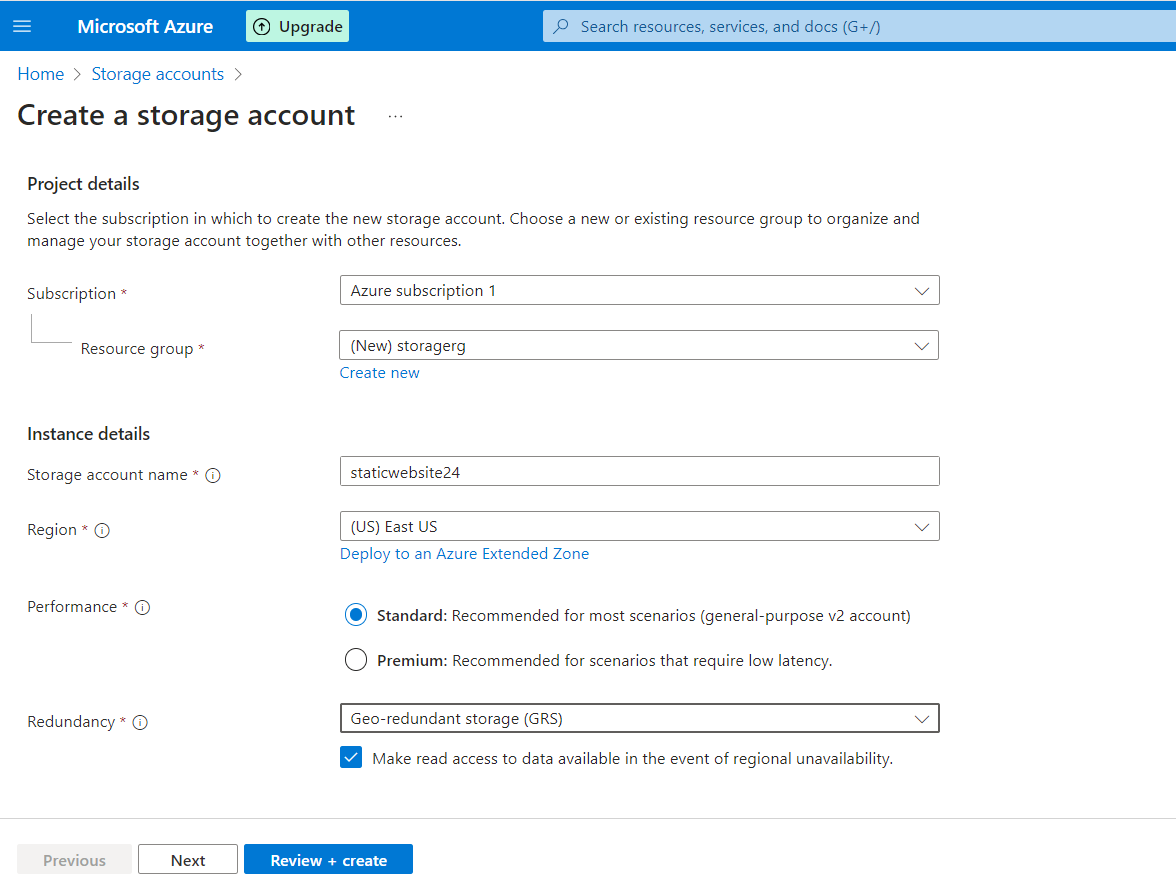The width and height of the screenshot is (1176, 891).
Task: Select the Premium performance option
Action: click(x=356, y=660)
